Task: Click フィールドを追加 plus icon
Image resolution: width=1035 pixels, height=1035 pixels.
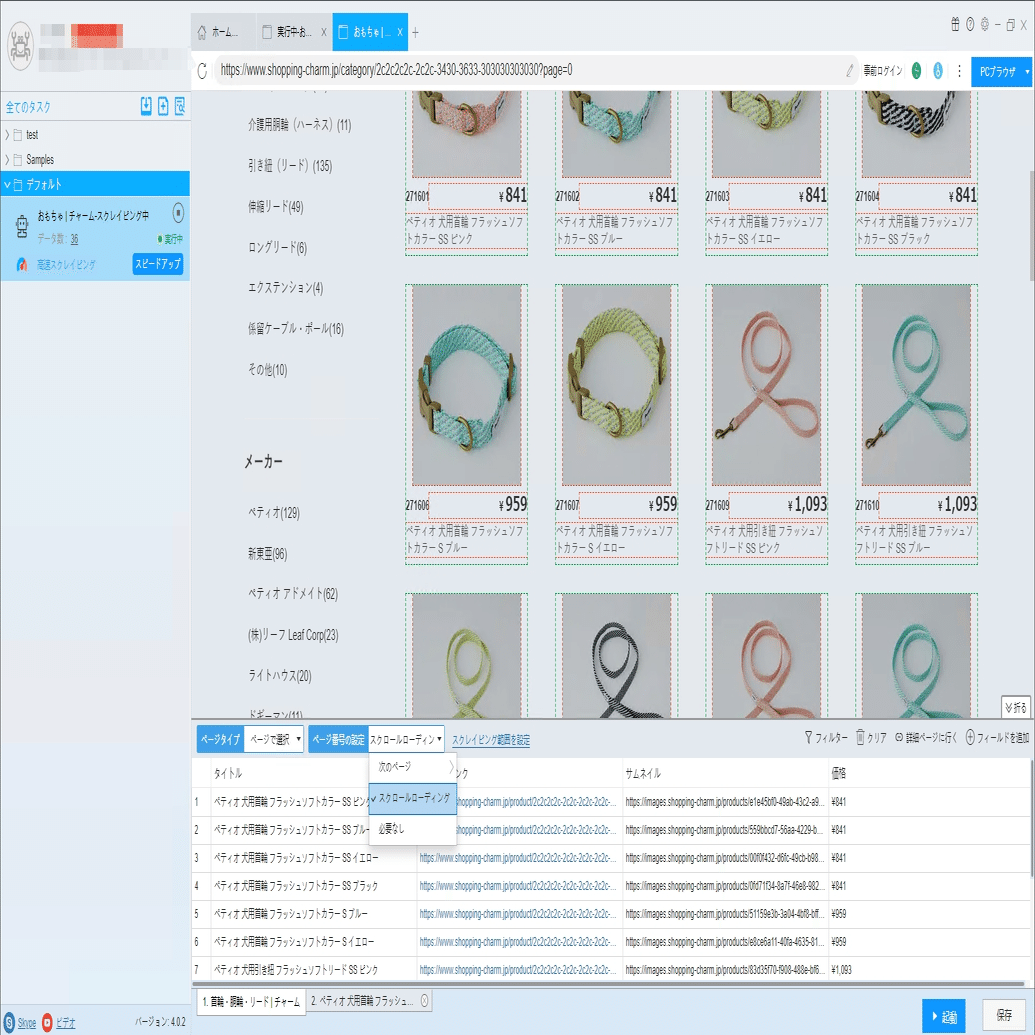Action: (970, 738)
